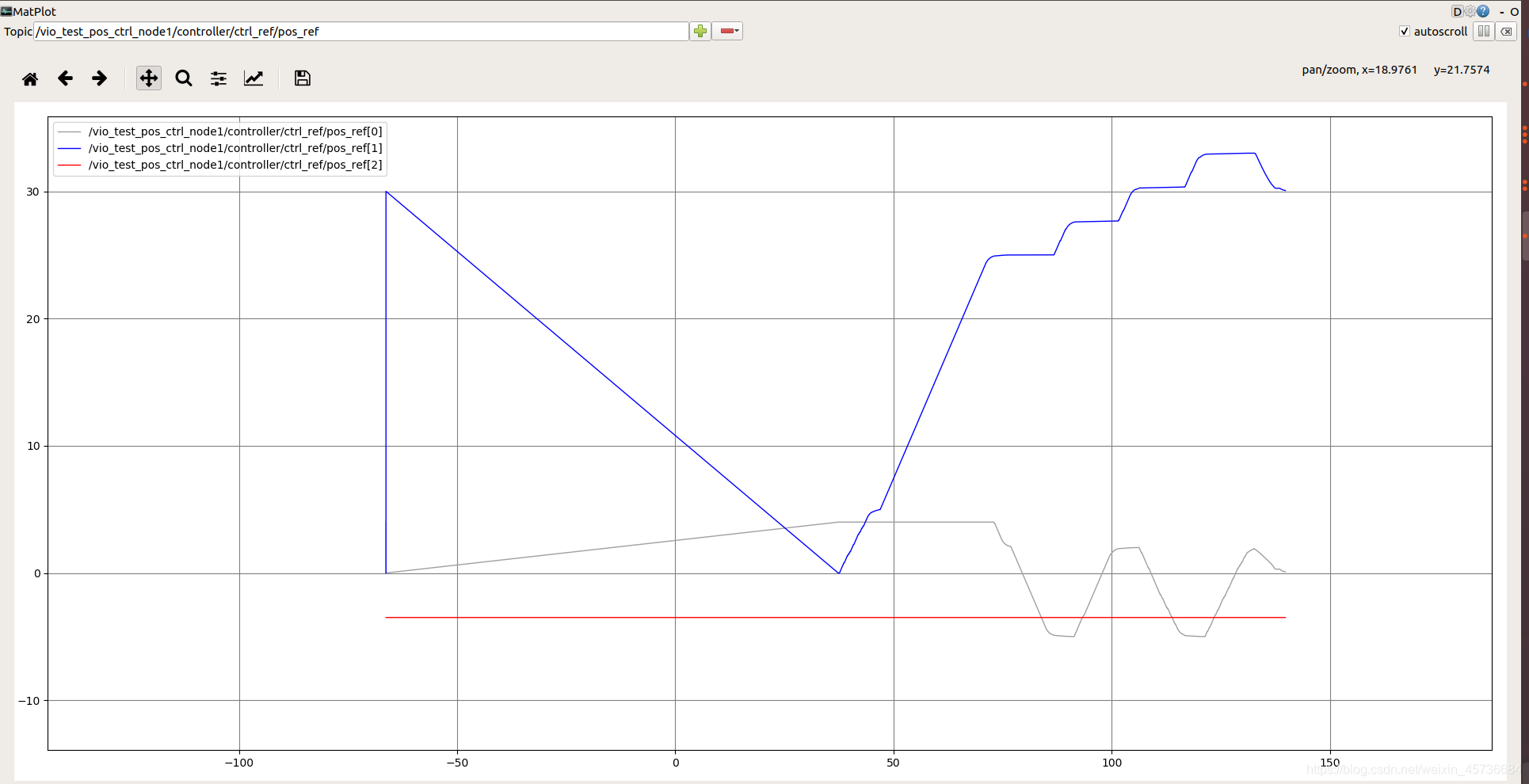This screenshot has width=1529, height=784.
Task: Click y-axis tick label 20
Action: [x=33, y=319]
